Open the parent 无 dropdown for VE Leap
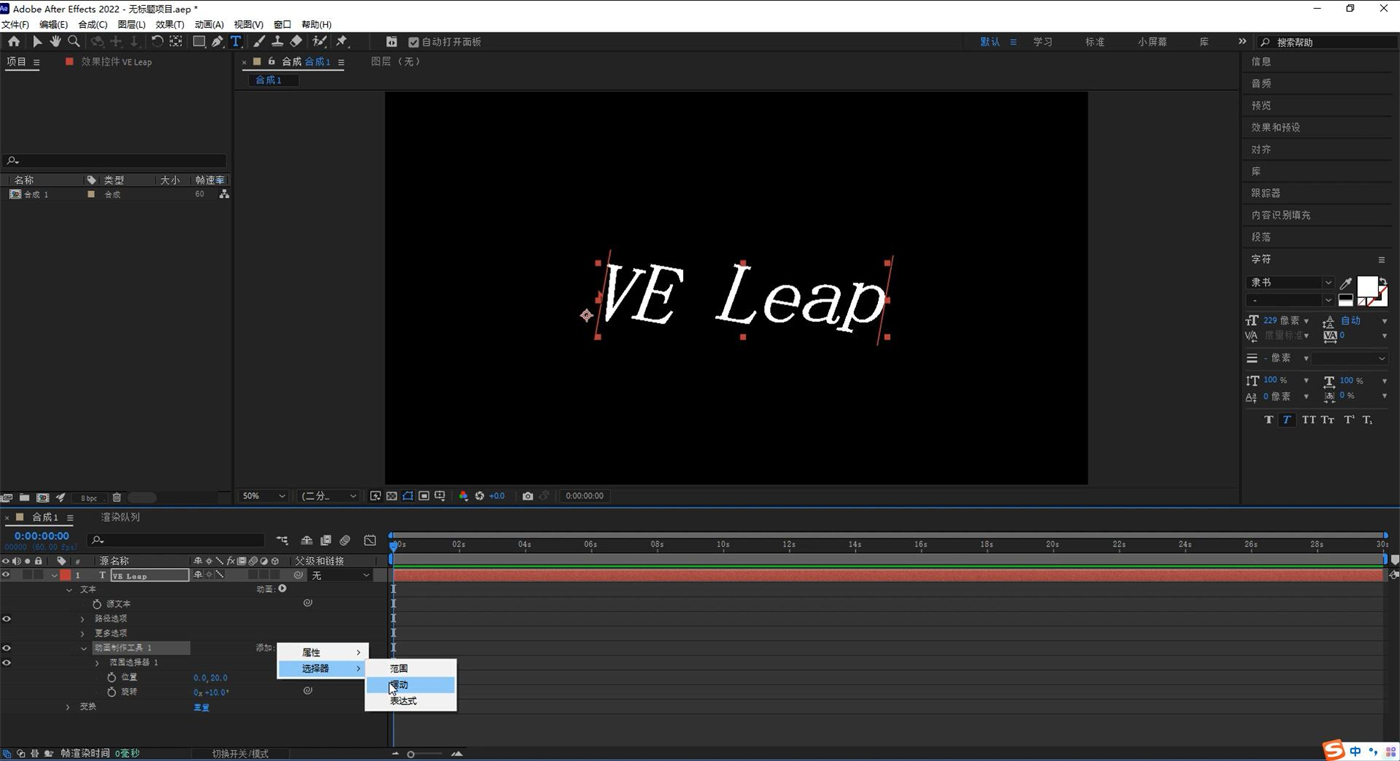The image size is (1400, 761). [340, 575]
